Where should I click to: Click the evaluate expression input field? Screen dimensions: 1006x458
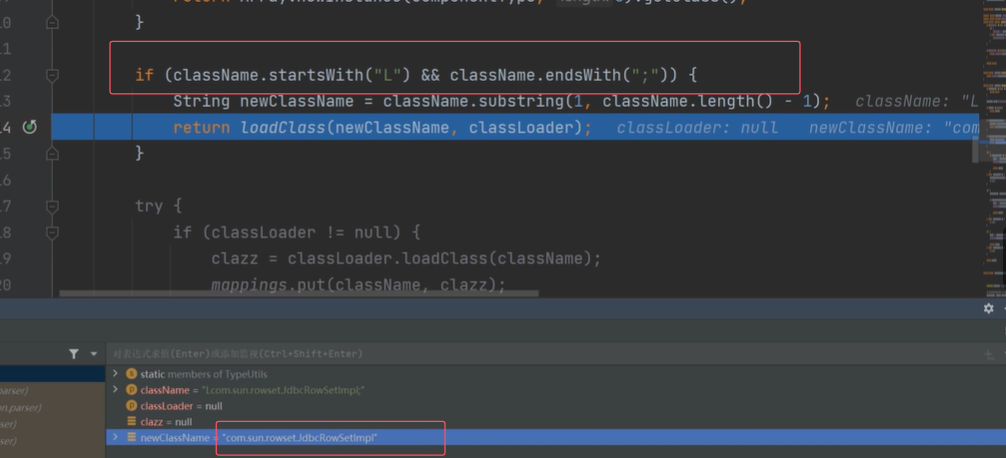point(500,353)
